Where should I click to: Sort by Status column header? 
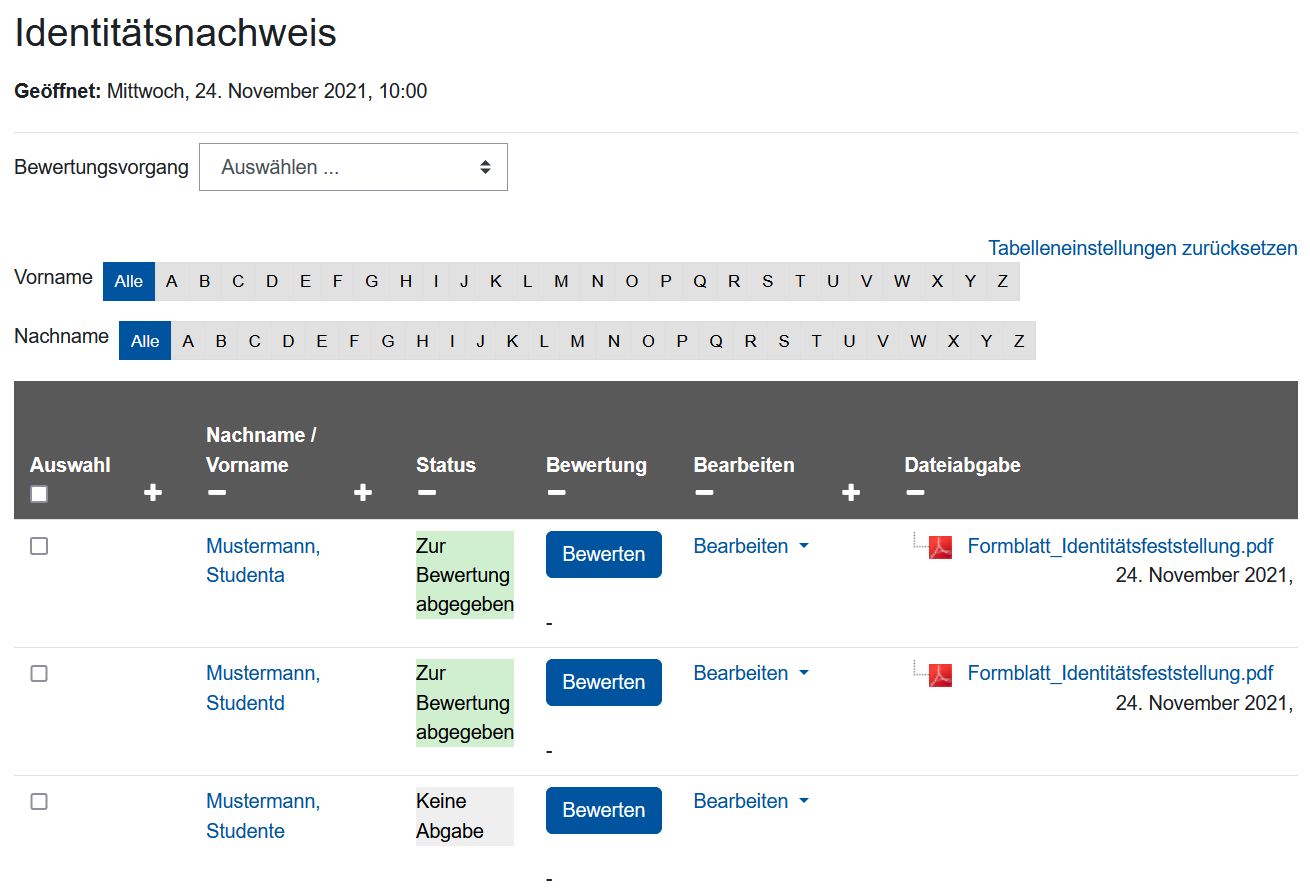(446, 465)
